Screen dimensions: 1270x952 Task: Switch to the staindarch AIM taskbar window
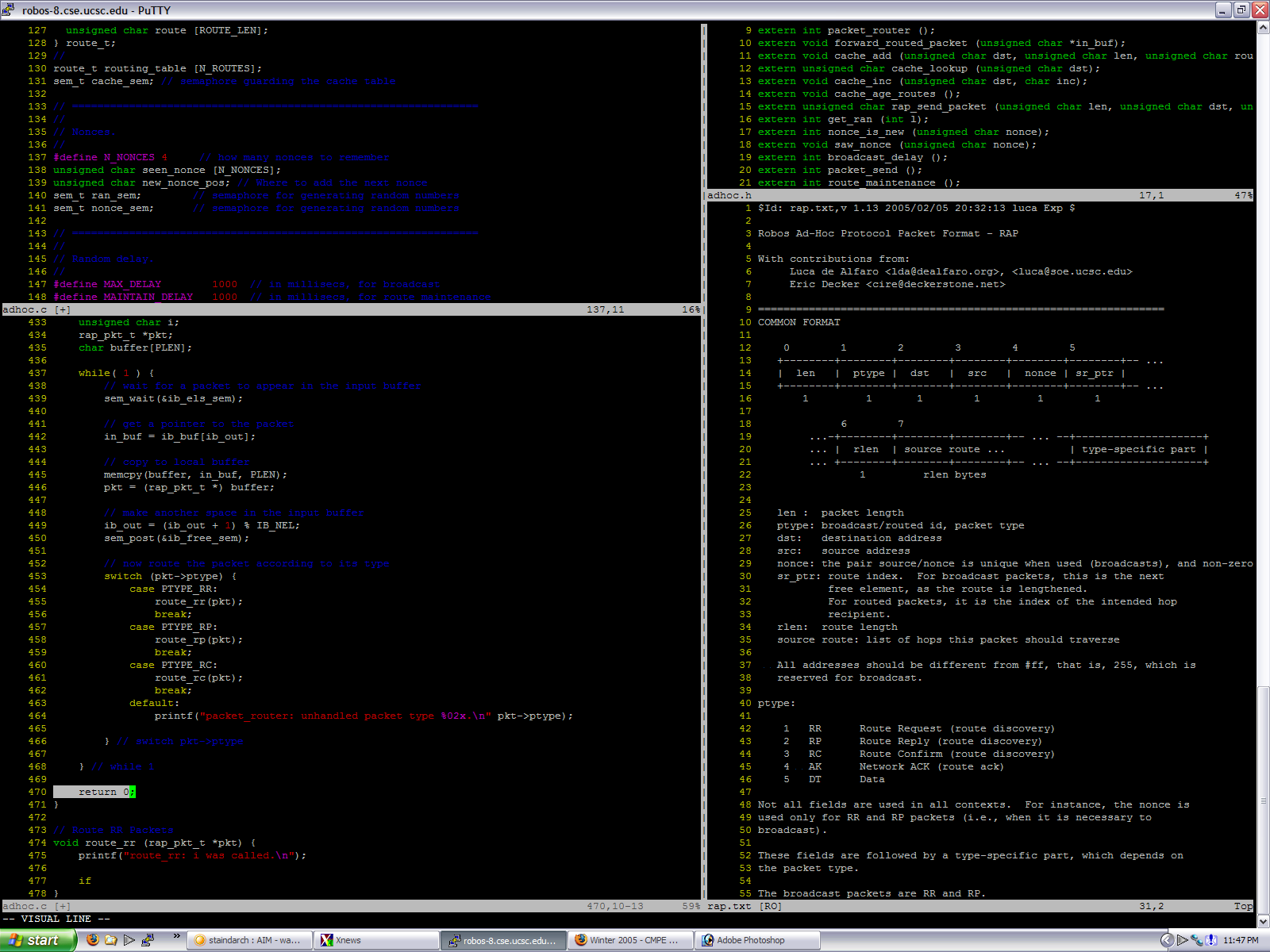(248, 940)
